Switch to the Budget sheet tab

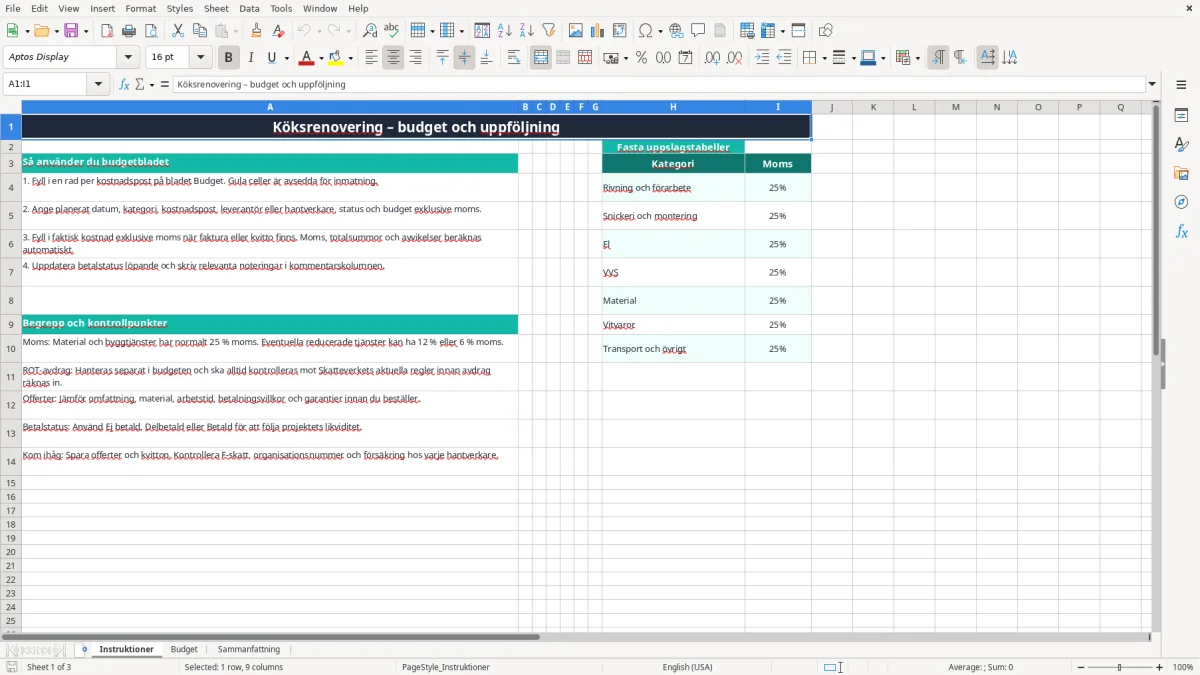pyautogui.click(x=184, y=649)
